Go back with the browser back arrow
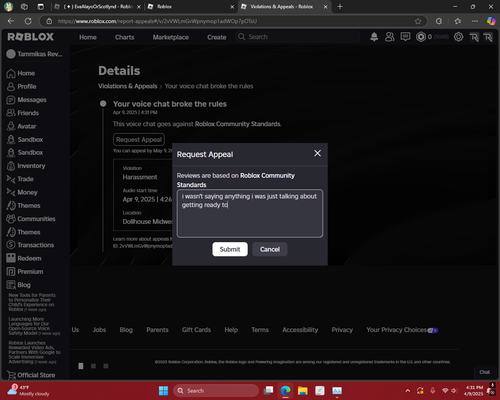500x400 pixels. click(x=11, y=21)
